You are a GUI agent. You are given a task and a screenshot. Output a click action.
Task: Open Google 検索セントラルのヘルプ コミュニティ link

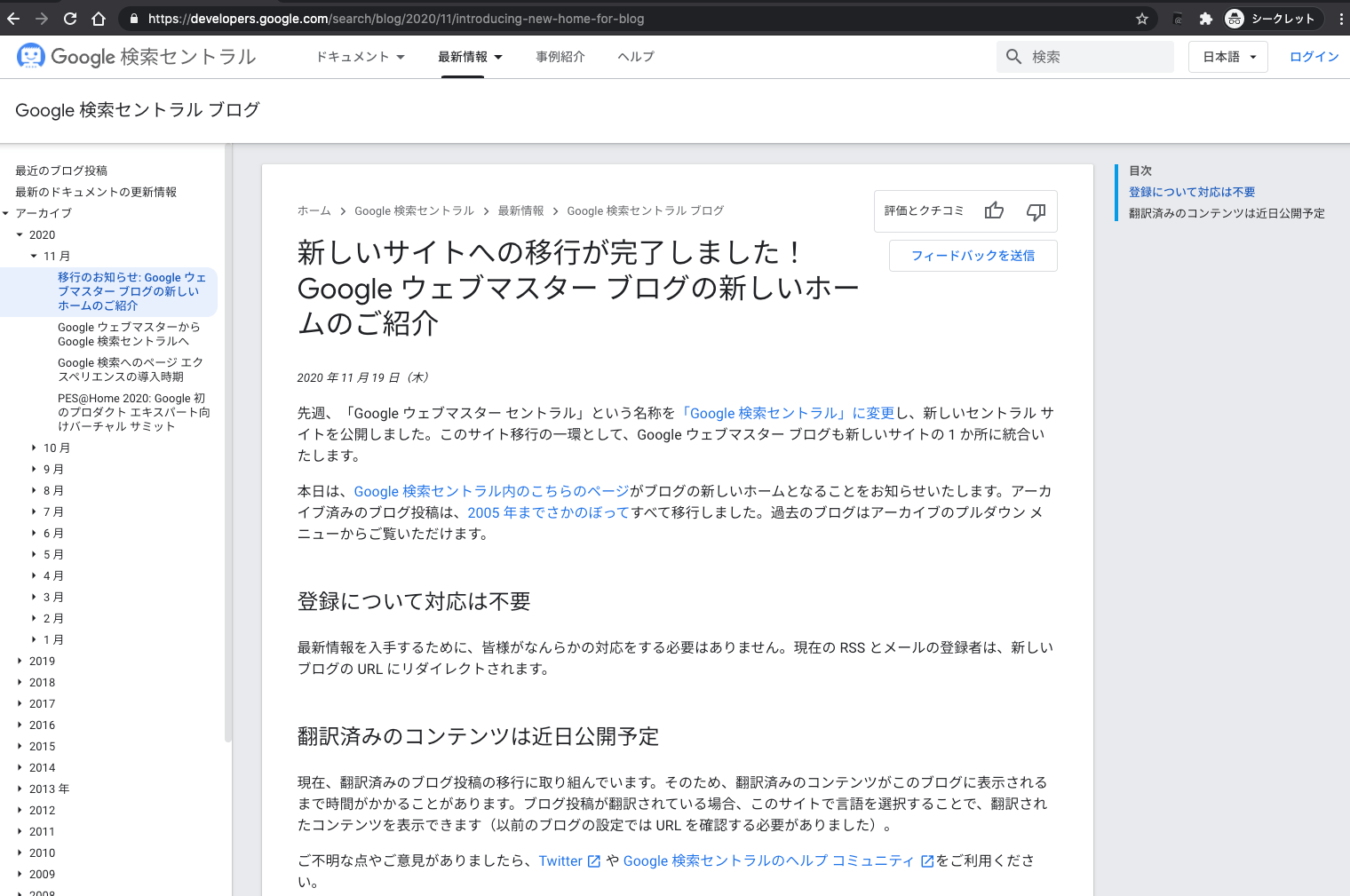click(769, 860)
